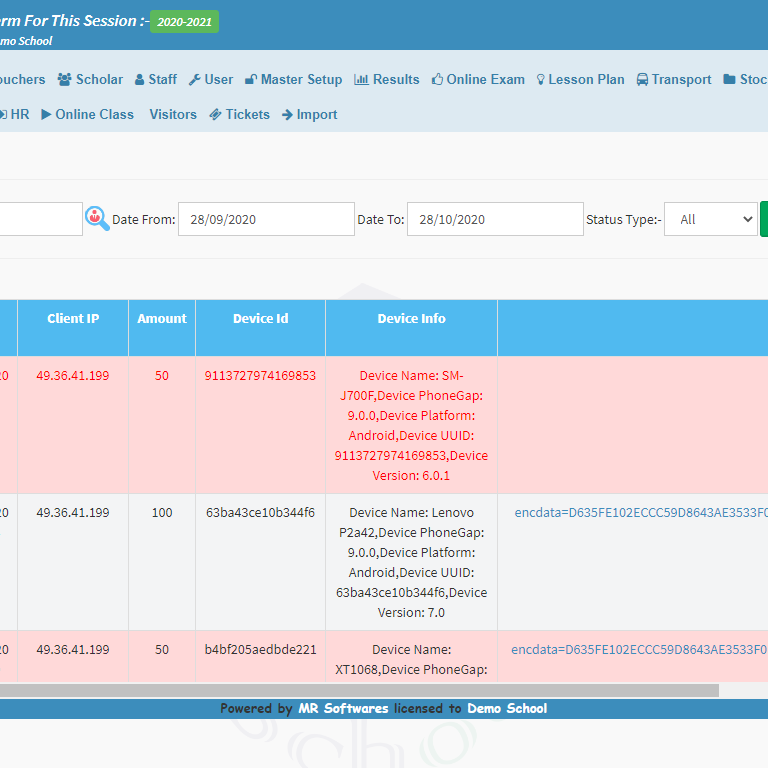Screen dimensions: 768x768
Task: Open the Scholar menu
Action: 90,80
